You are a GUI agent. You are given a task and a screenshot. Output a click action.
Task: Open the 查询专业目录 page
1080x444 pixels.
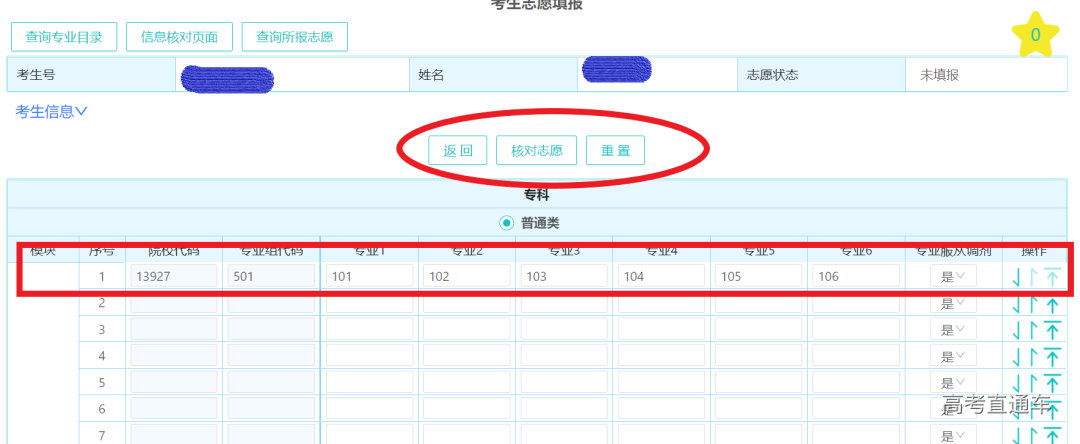(64, 37)
